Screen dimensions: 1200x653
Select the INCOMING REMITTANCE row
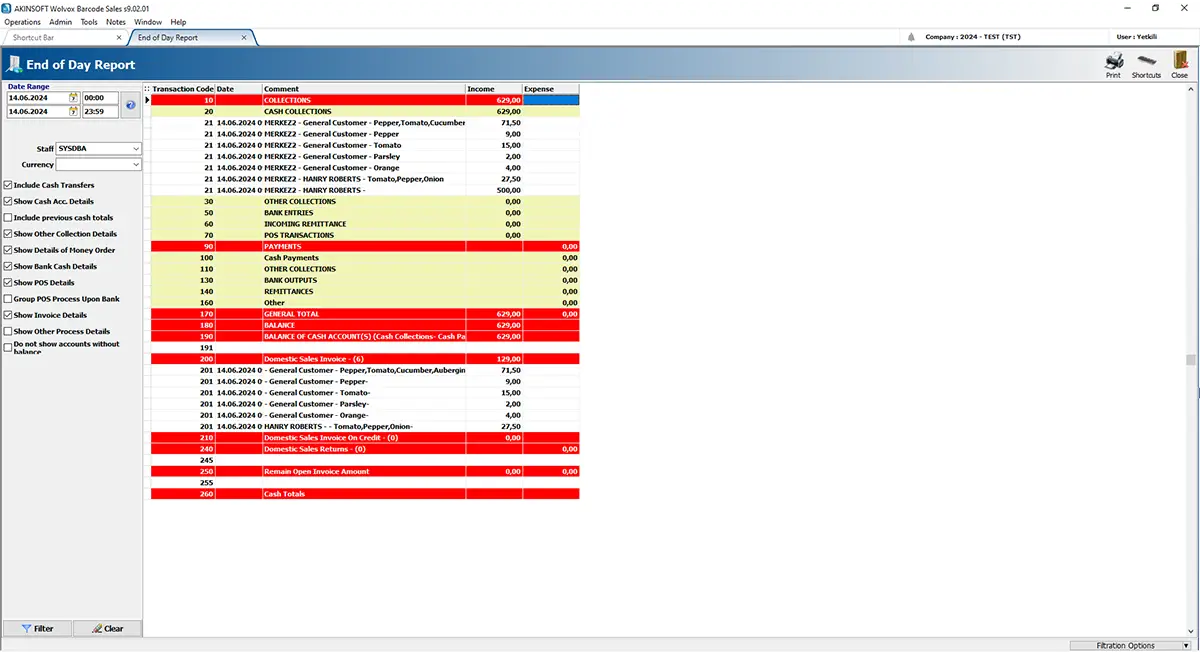(x=365, y=224)
